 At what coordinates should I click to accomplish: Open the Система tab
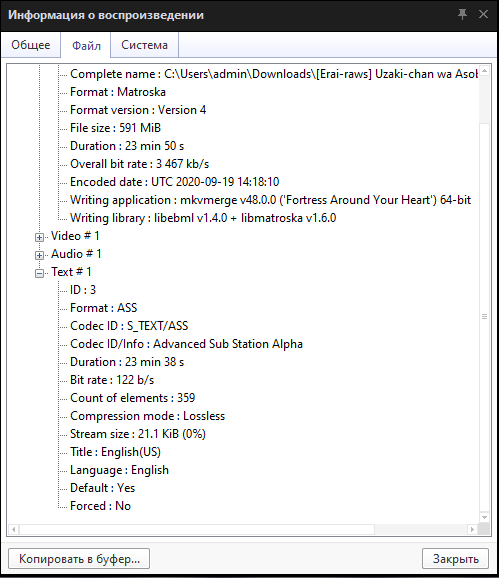(x=144, y=45)
